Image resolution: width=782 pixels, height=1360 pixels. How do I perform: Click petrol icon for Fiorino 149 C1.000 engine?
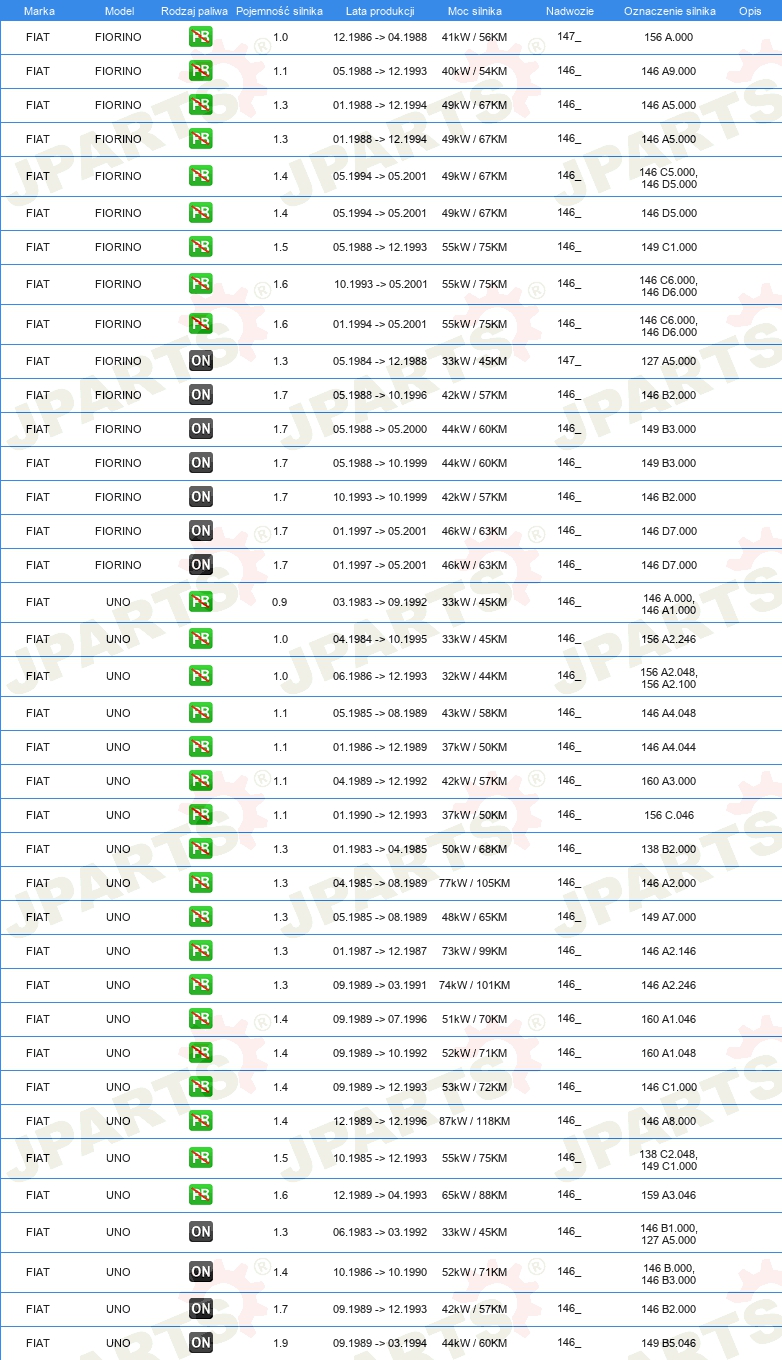201,247
